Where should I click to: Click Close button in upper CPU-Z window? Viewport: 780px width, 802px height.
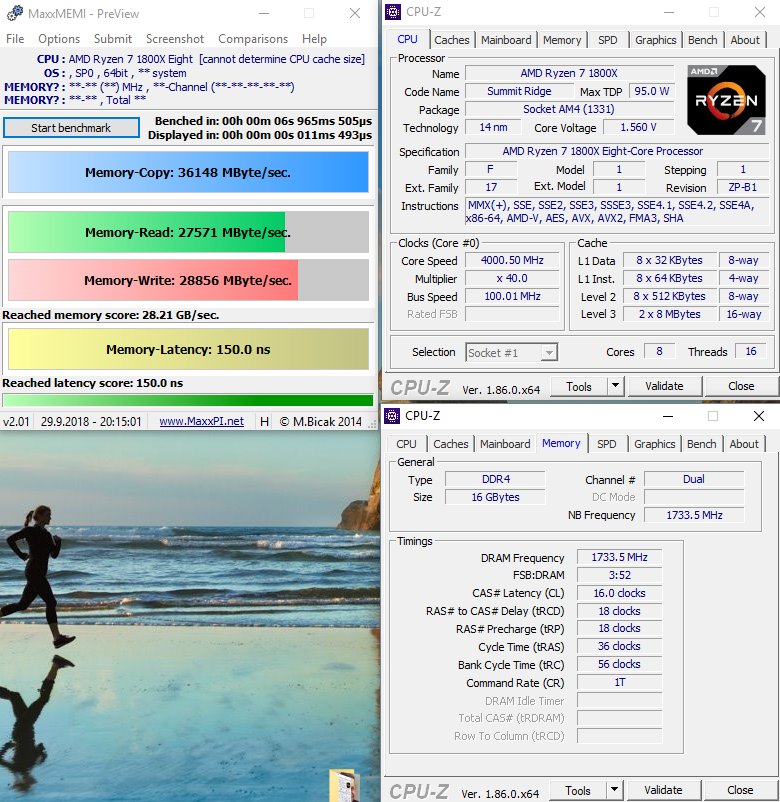(x=741, y=386)
